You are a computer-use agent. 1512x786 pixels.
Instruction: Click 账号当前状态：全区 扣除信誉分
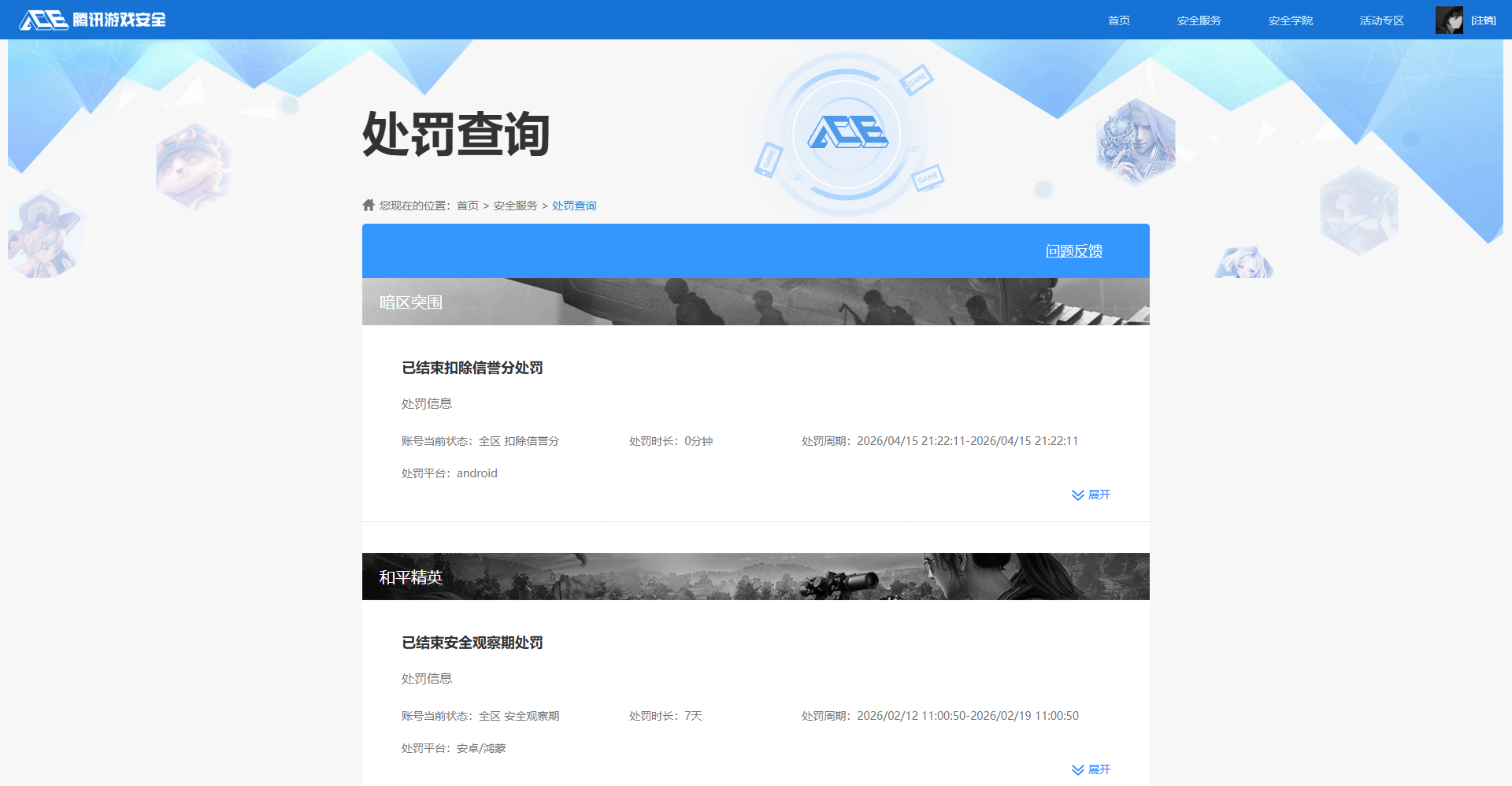point(480,441)
